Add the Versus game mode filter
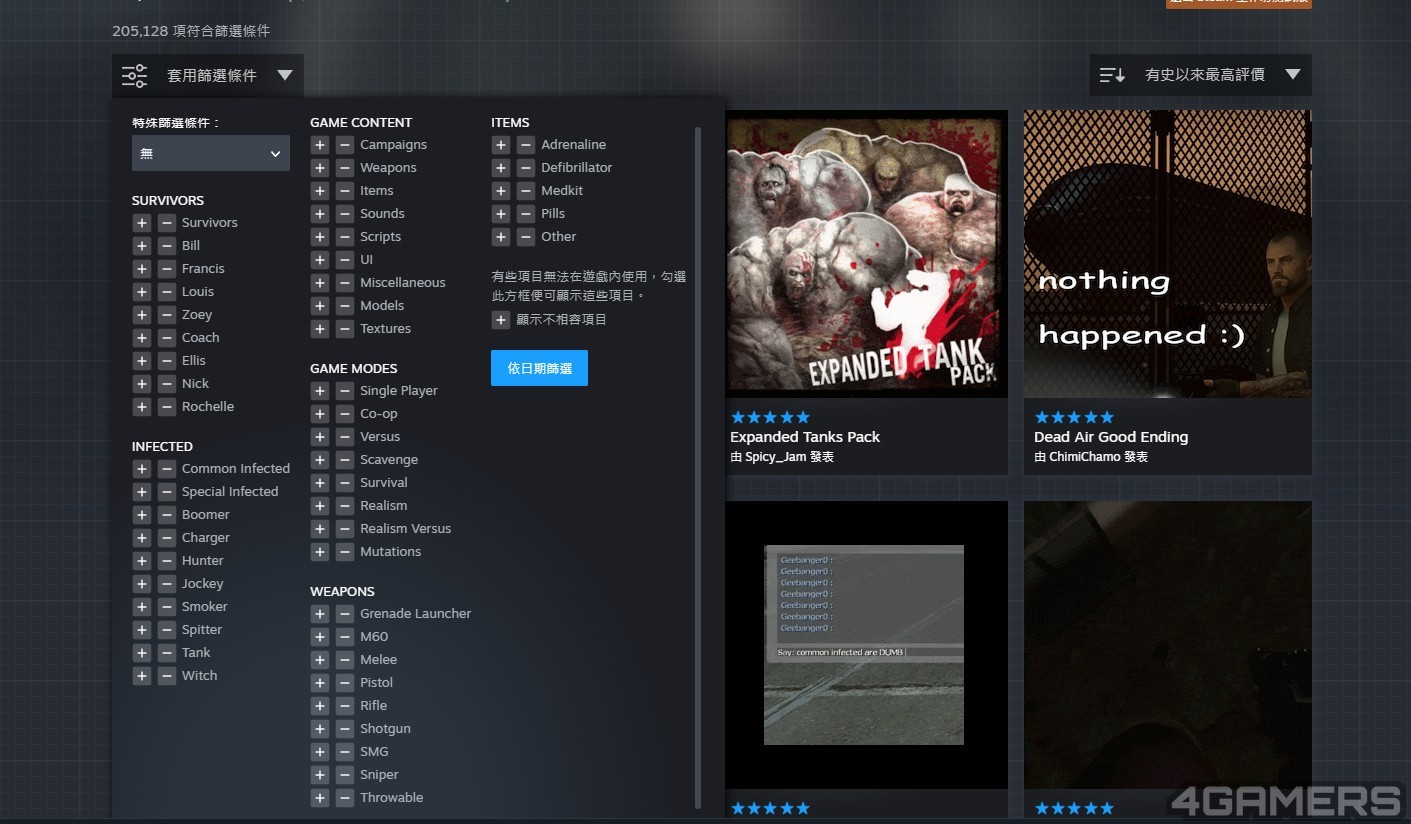The height and width of the screenshot is (824, 1411). [x=319, y=437]
